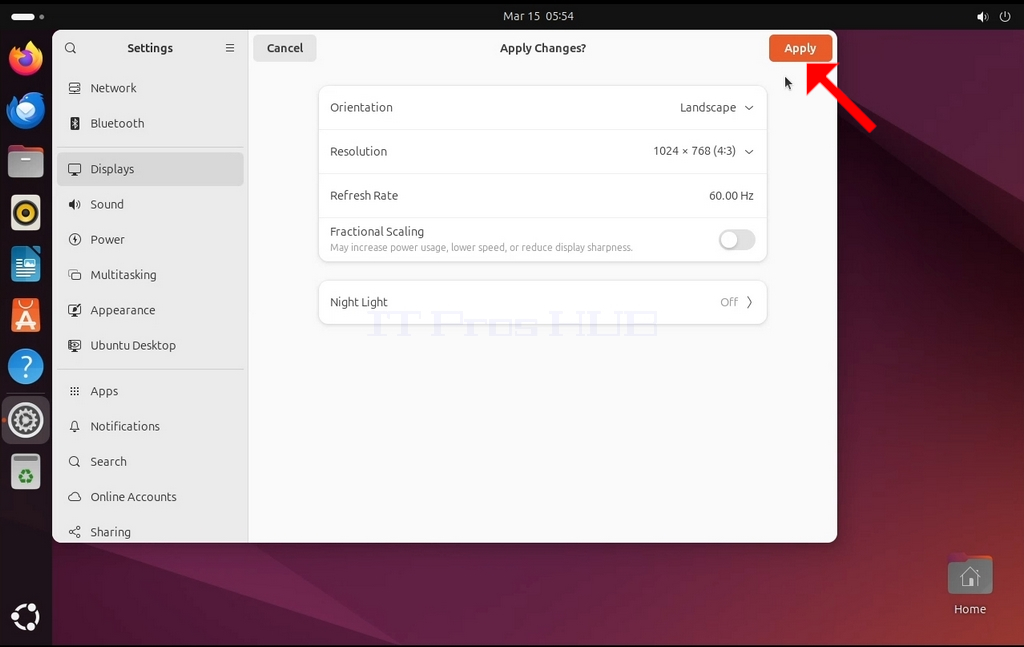The width and height of the screenshot is (1024, 647).
Task: Open the Files manager from the dock
Action: click(25, 161)
